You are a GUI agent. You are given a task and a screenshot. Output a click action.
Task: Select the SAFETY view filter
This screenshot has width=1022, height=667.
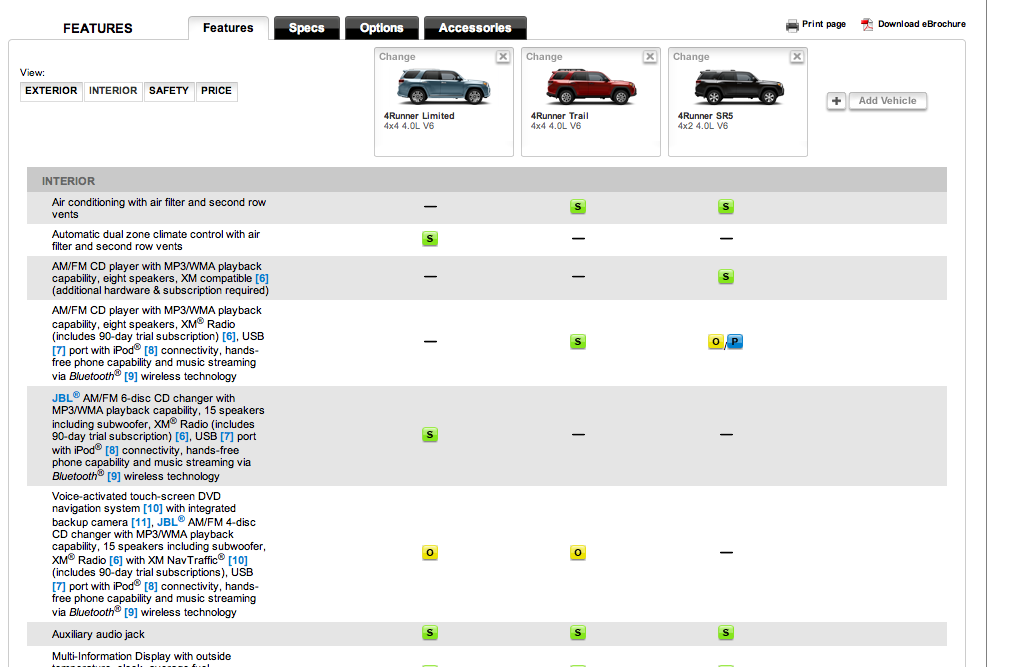click(169, 91)
